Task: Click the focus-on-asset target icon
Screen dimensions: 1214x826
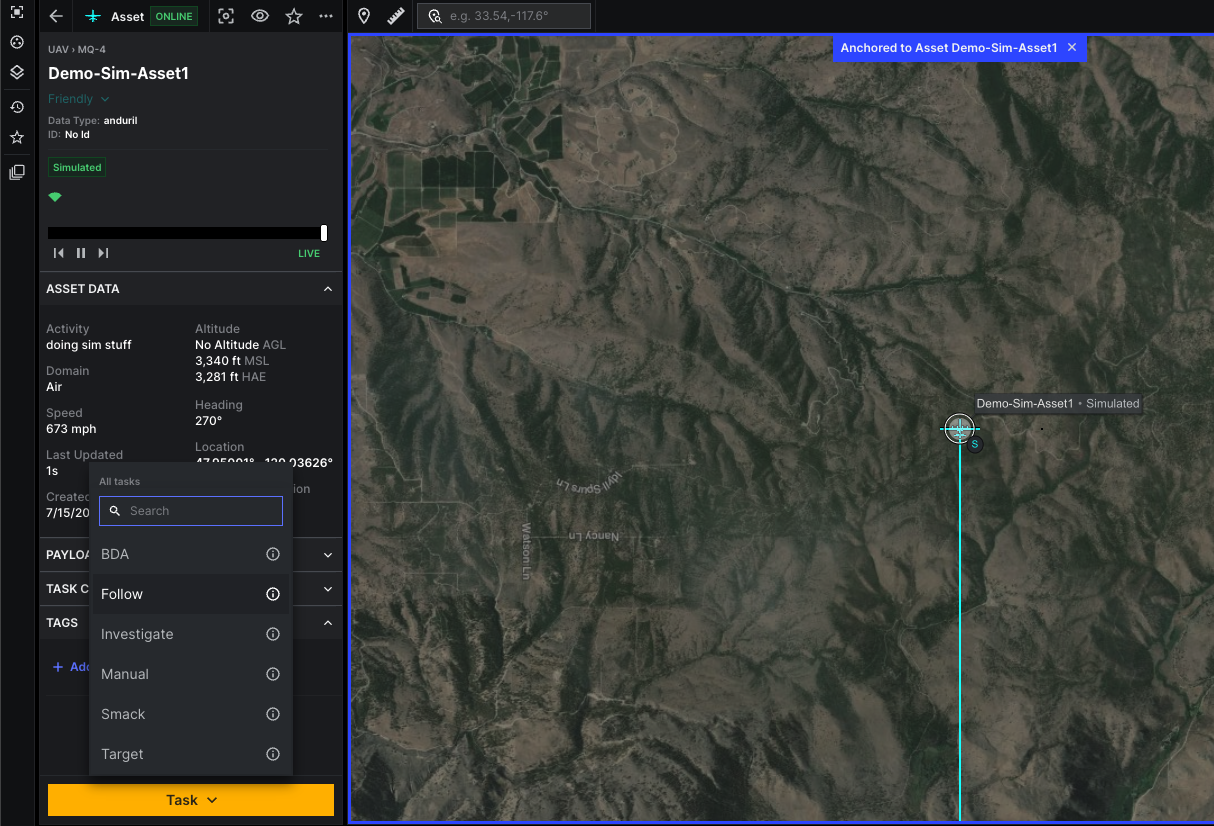Action: point(226,17)
